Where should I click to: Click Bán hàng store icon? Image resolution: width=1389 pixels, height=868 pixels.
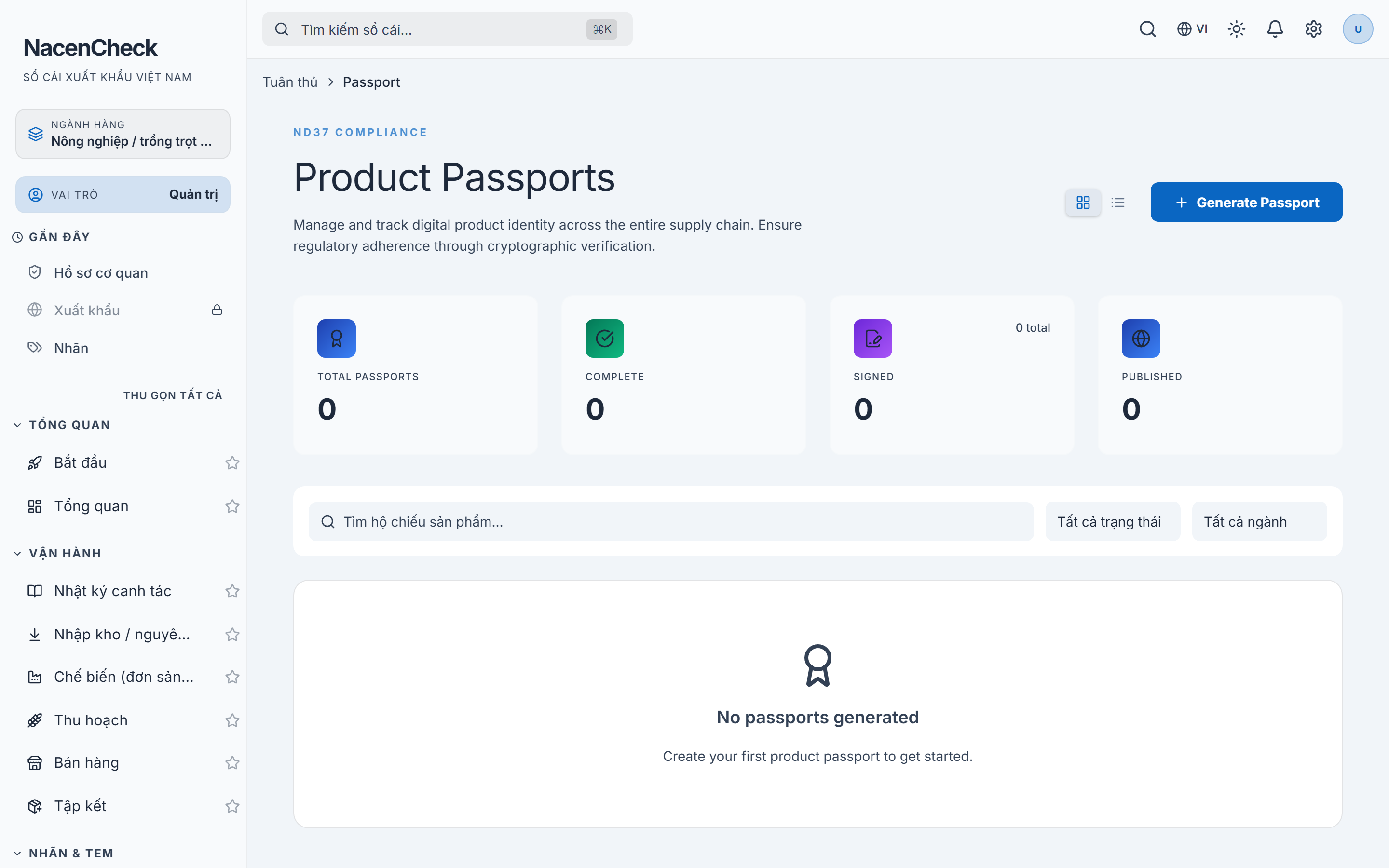click(34, 762)
